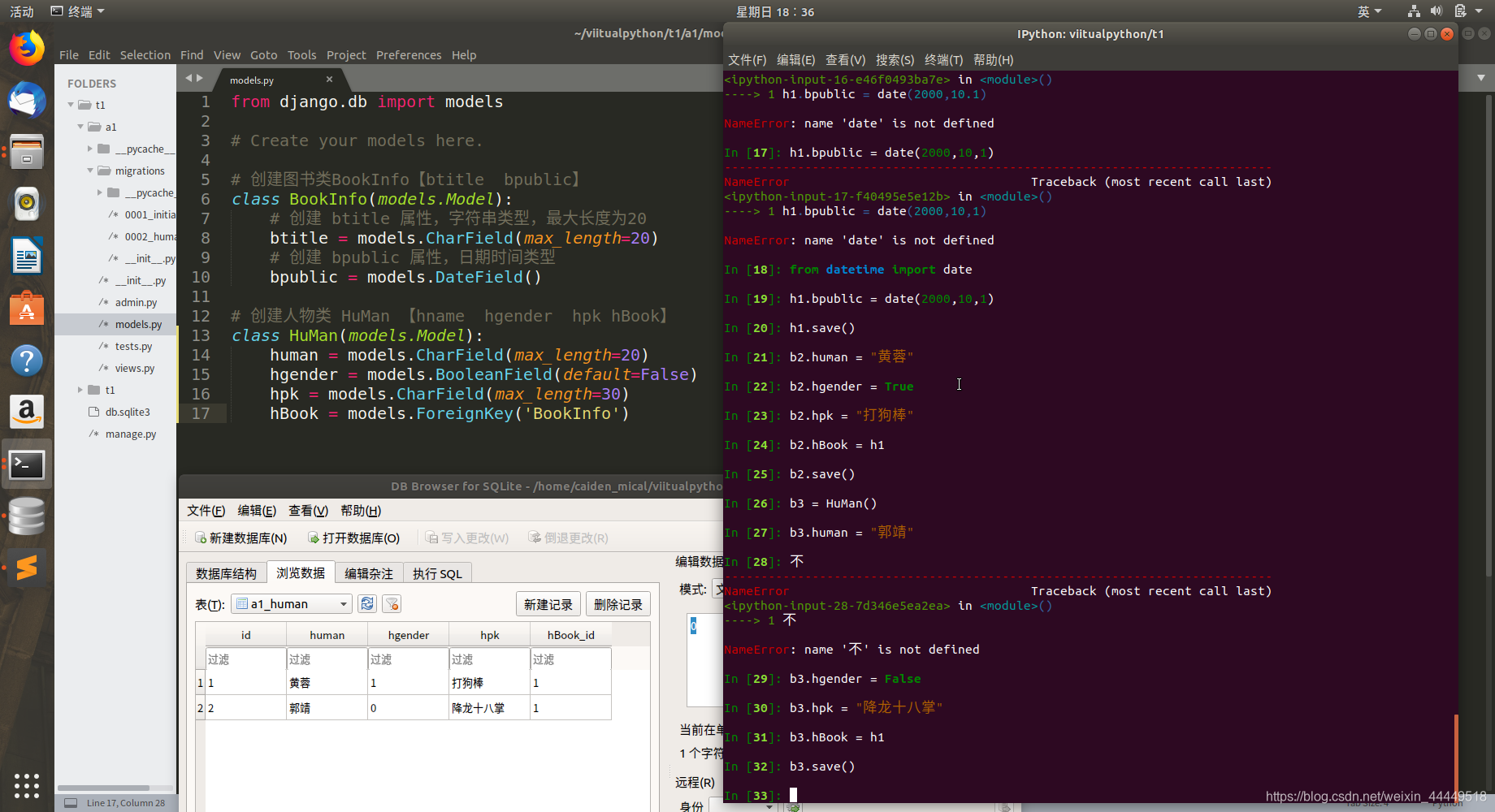This screenshot has height=812, width=1495.
Task: Switch to 数据库结构 tab
Action: point(226,573)
